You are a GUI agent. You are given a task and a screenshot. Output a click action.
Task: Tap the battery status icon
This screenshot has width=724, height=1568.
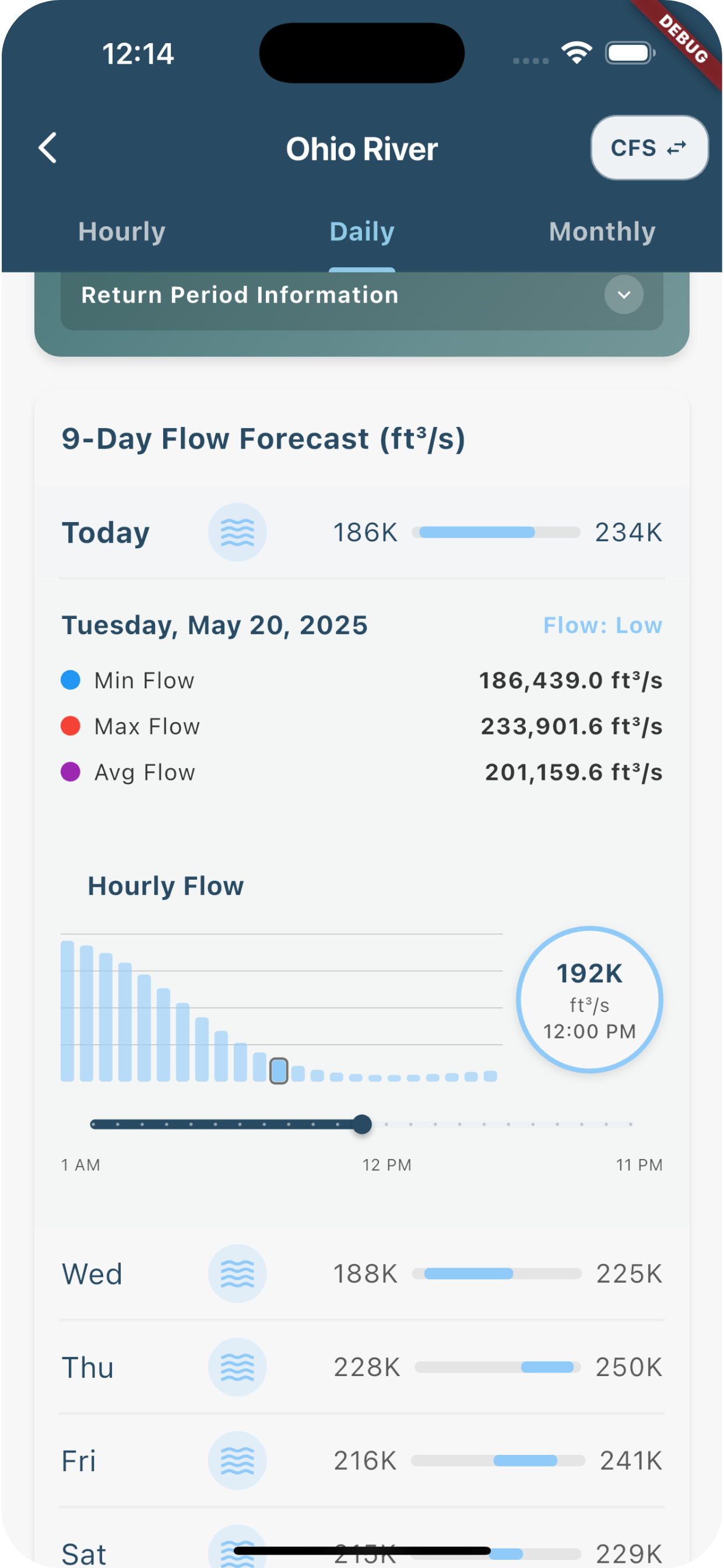[630, 53]
